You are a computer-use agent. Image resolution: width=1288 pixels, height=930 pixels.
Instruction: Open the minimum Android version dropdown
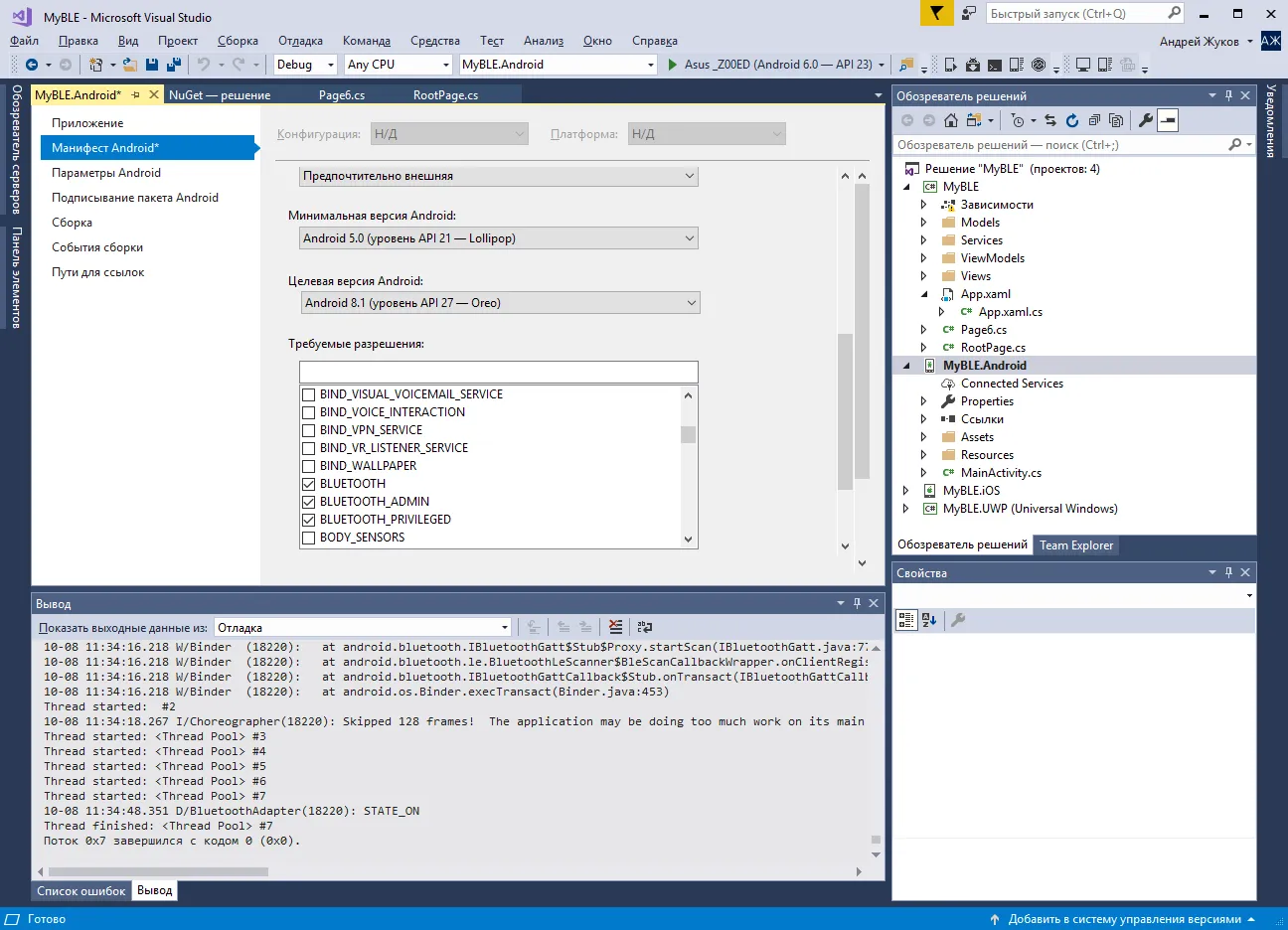[x=499, y=238]
